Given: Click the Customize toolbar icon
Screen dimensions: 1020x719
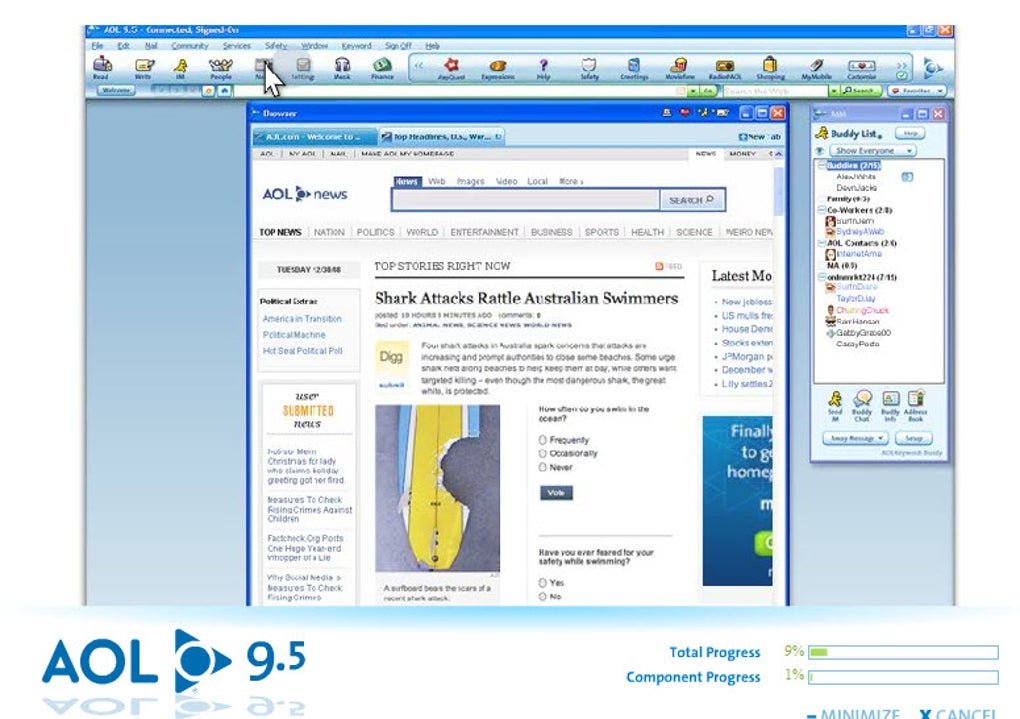Looking at the screenshot, I should (x=861, y=68).
